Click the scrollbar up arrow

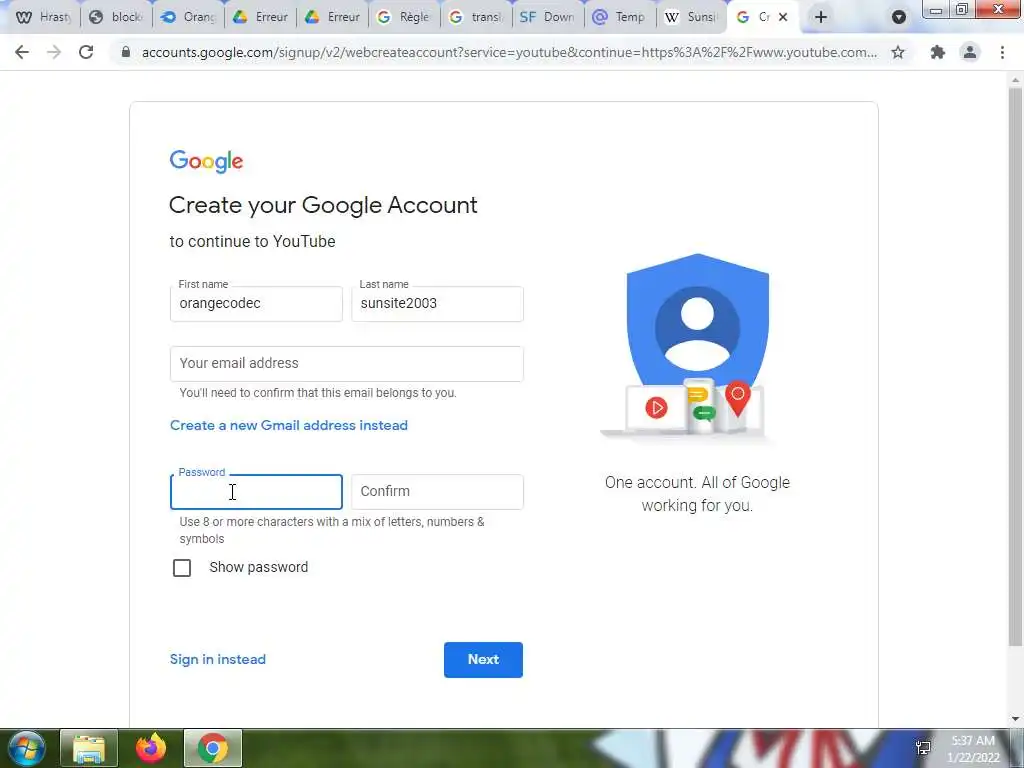1015,80
